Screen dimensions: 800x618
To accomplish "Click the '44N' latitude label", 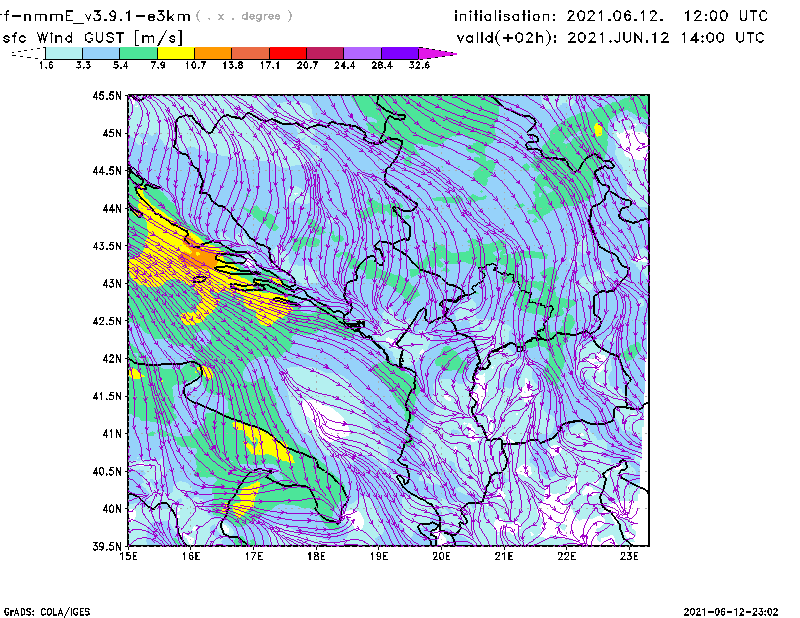I will coord(112,208).
